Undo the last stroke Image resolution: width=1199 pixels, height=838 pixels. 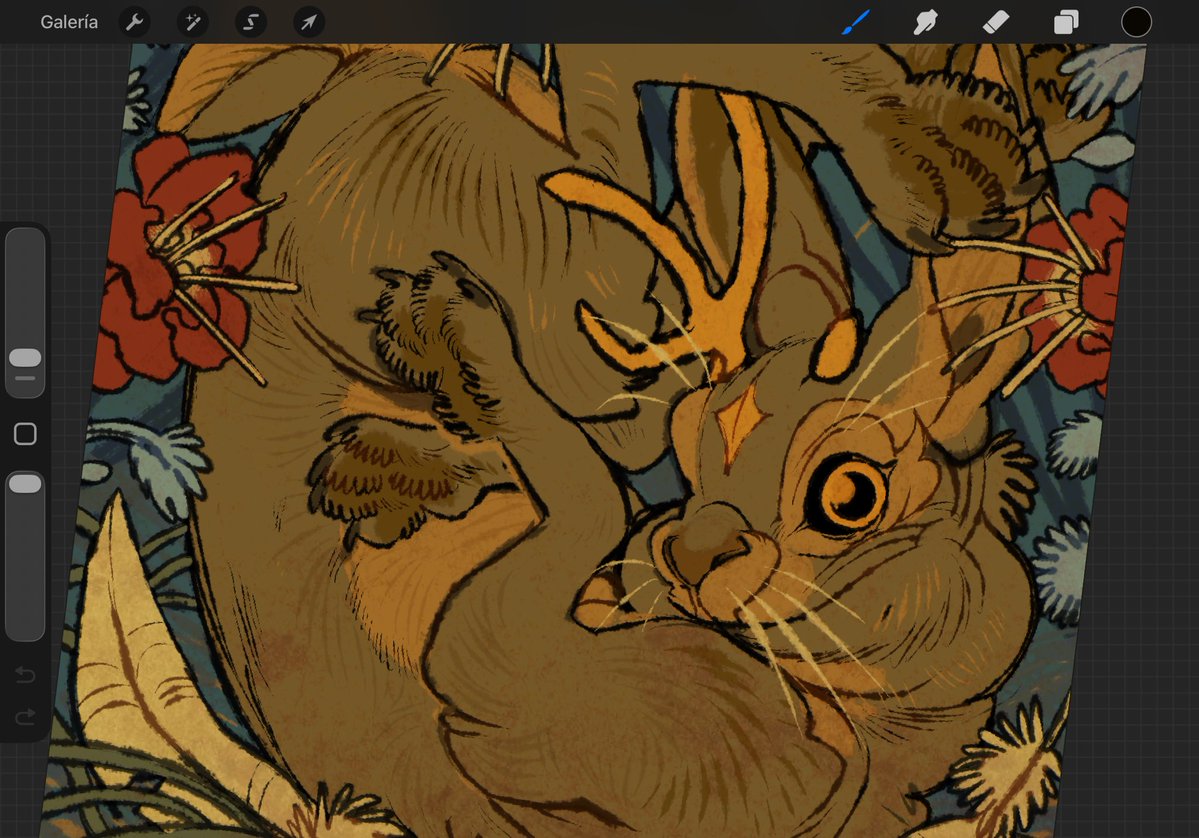pos(25,674)
